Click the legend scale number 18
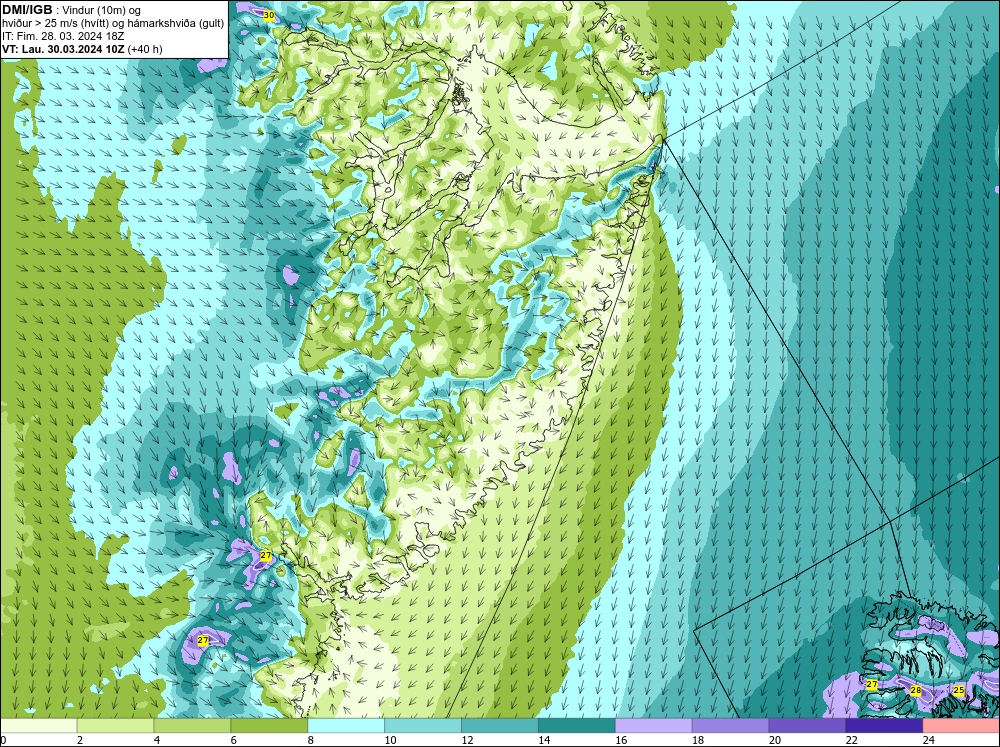Screen dimensions: 1000x747 tap(698, 740)
